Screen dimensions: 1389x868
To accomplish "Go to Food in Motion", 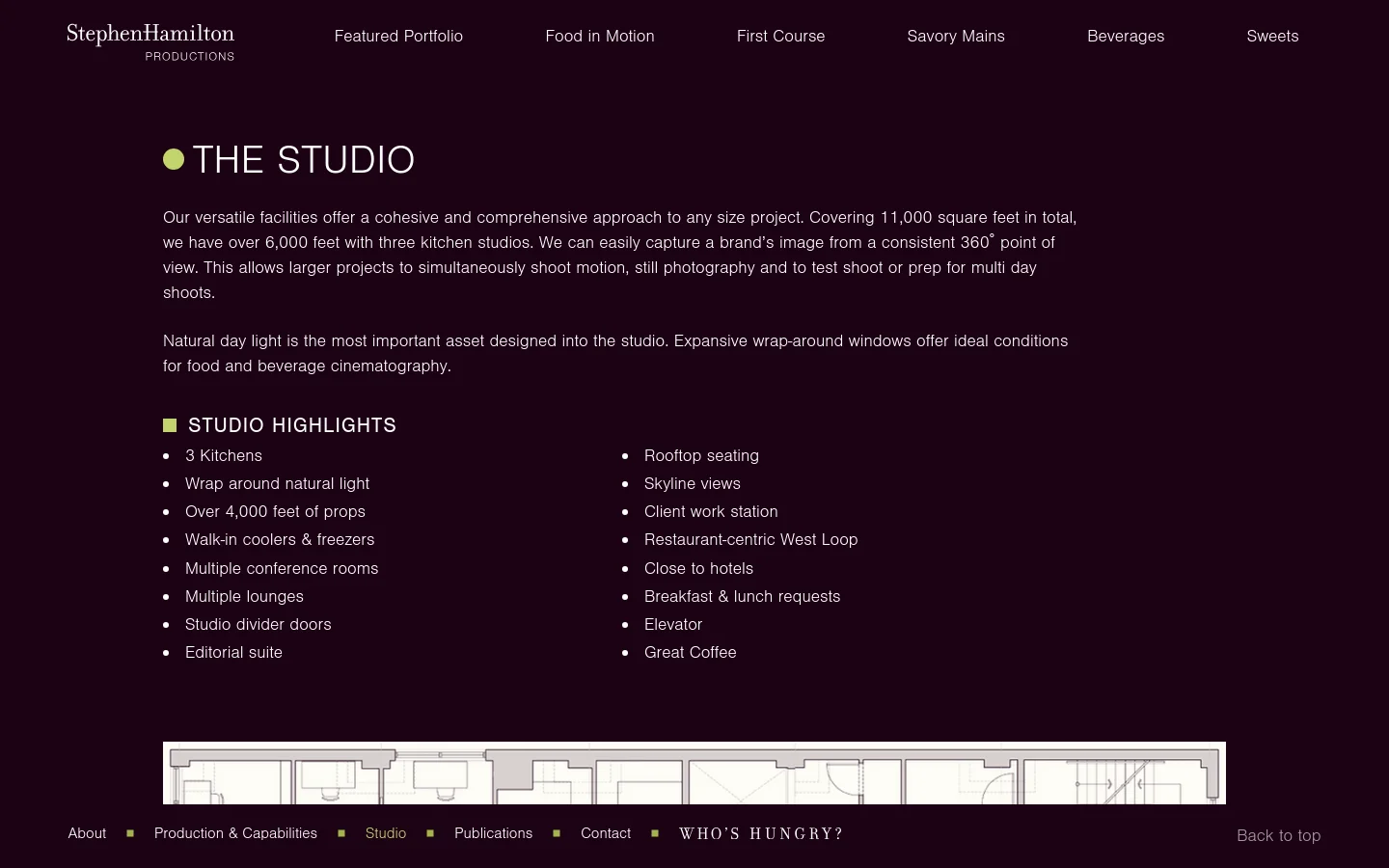I will point(600,36).
